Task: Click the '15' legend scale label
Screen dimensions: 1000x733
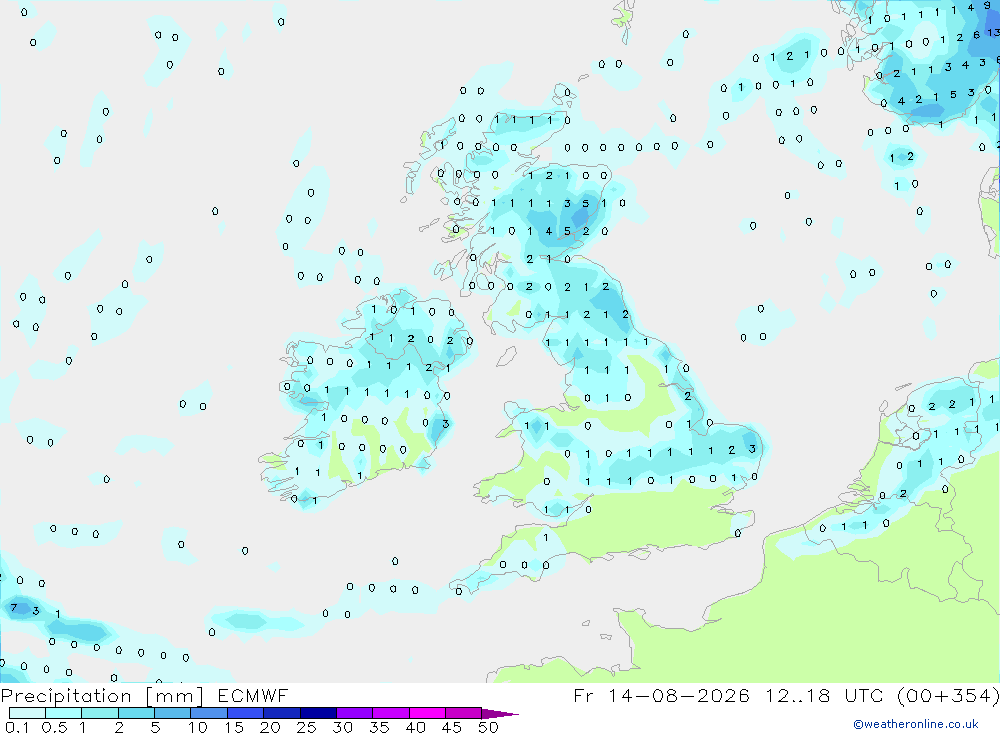Action: point(234,727)
